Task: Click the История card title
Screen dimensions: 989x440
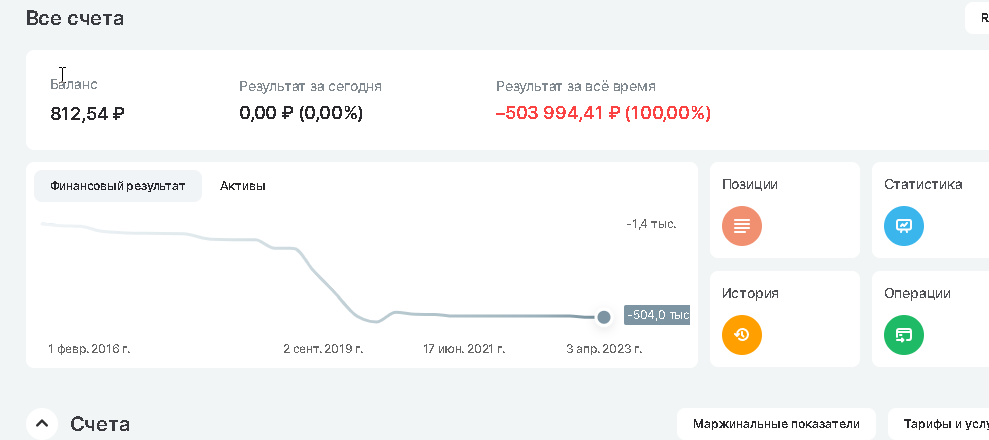Action: pyautogui.click(x=750, y=293)
